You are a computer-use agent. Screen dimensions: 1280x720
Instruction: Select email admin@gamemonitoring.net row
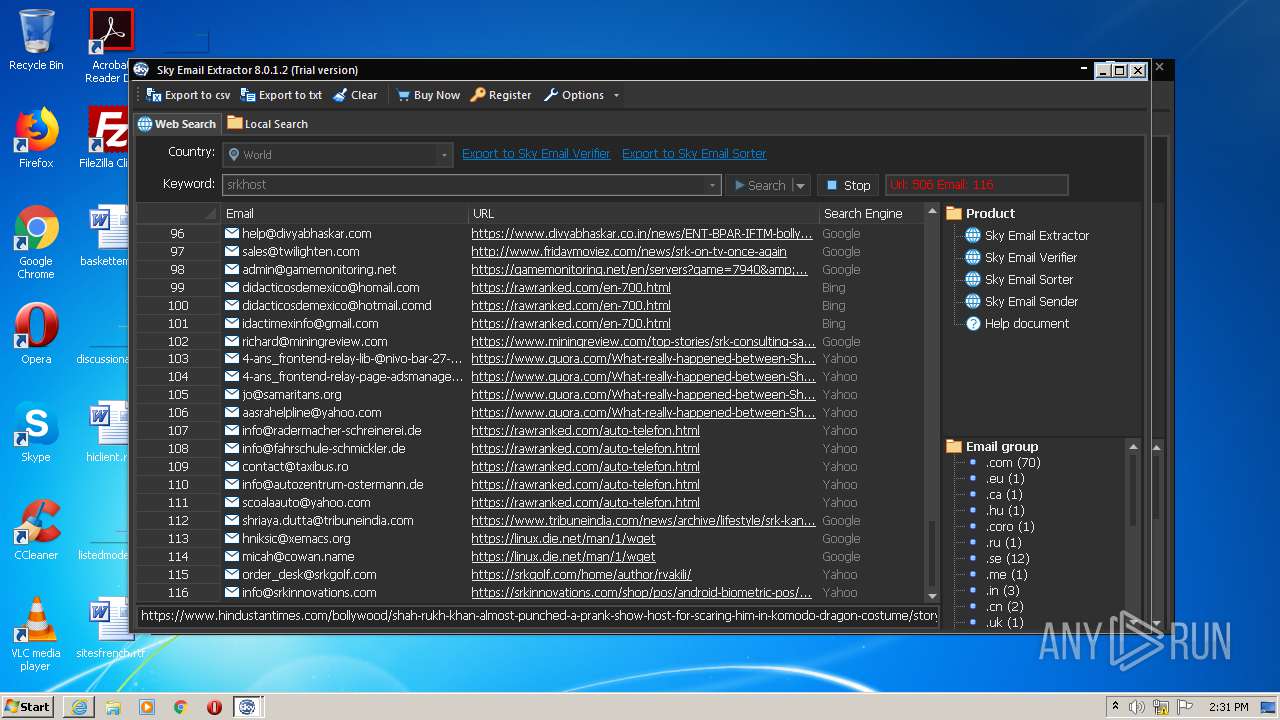pos(319,269)
